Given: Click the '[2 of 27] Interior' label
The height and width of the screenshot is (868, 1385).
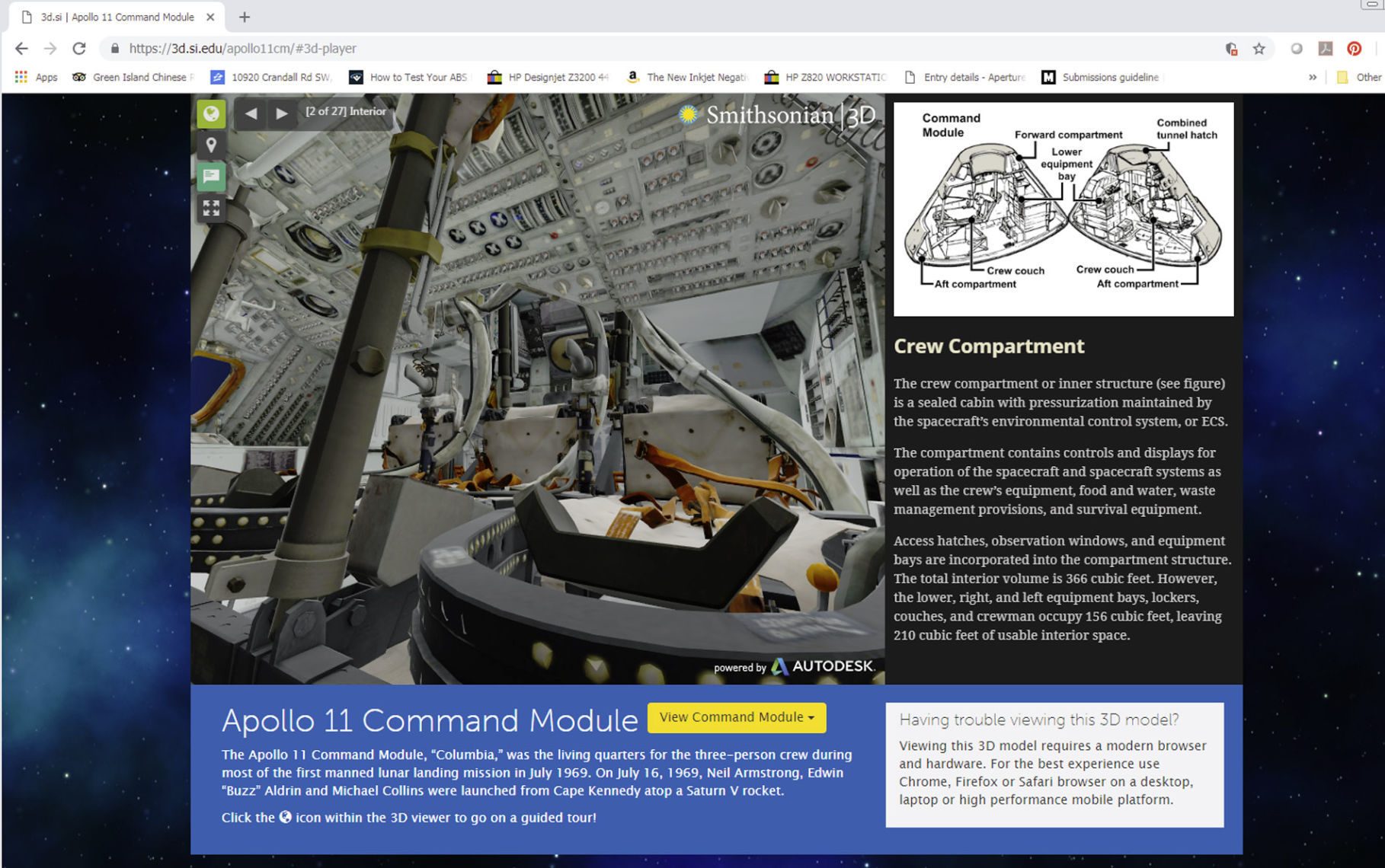Looking at the screenshot, I should click(346, 111).
